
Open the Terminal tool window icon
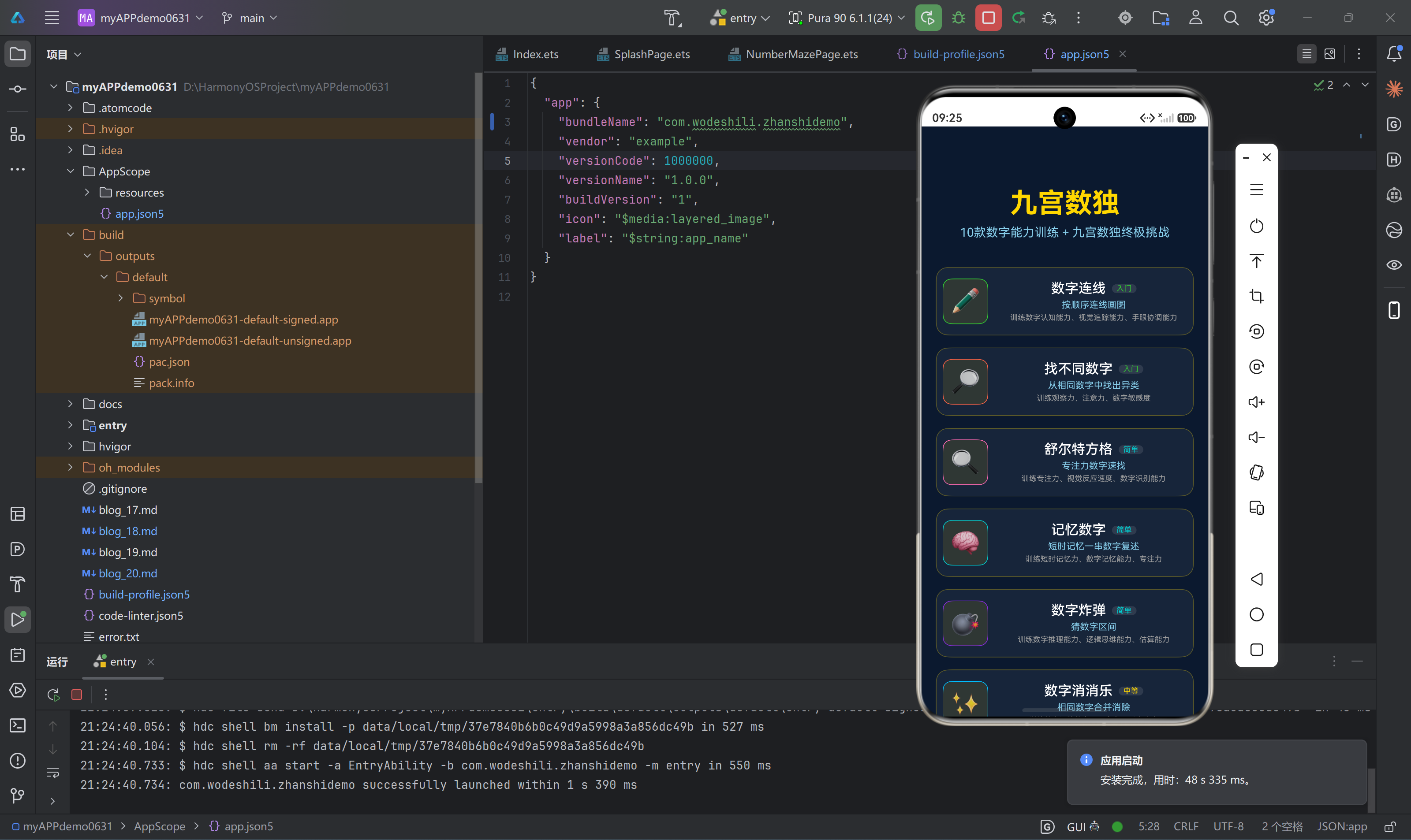pyautogui.click(x=18, y=725)
